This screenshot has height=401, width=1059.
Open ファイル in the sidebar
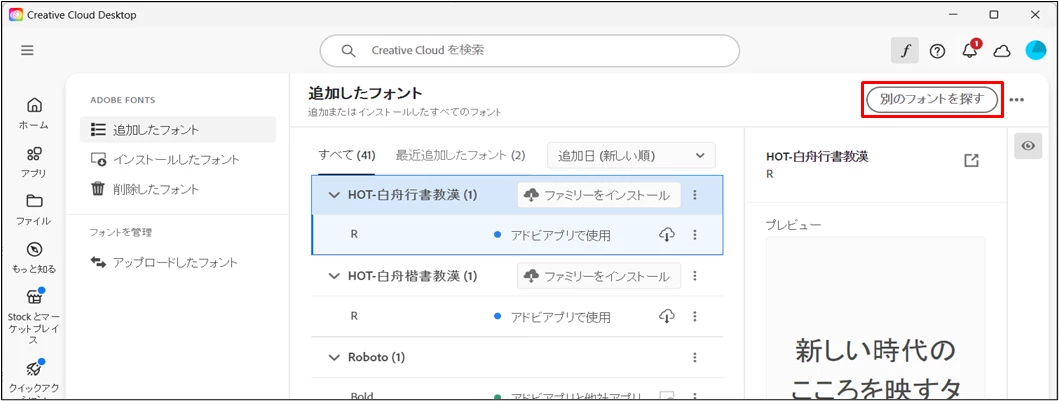click(34, 210)
